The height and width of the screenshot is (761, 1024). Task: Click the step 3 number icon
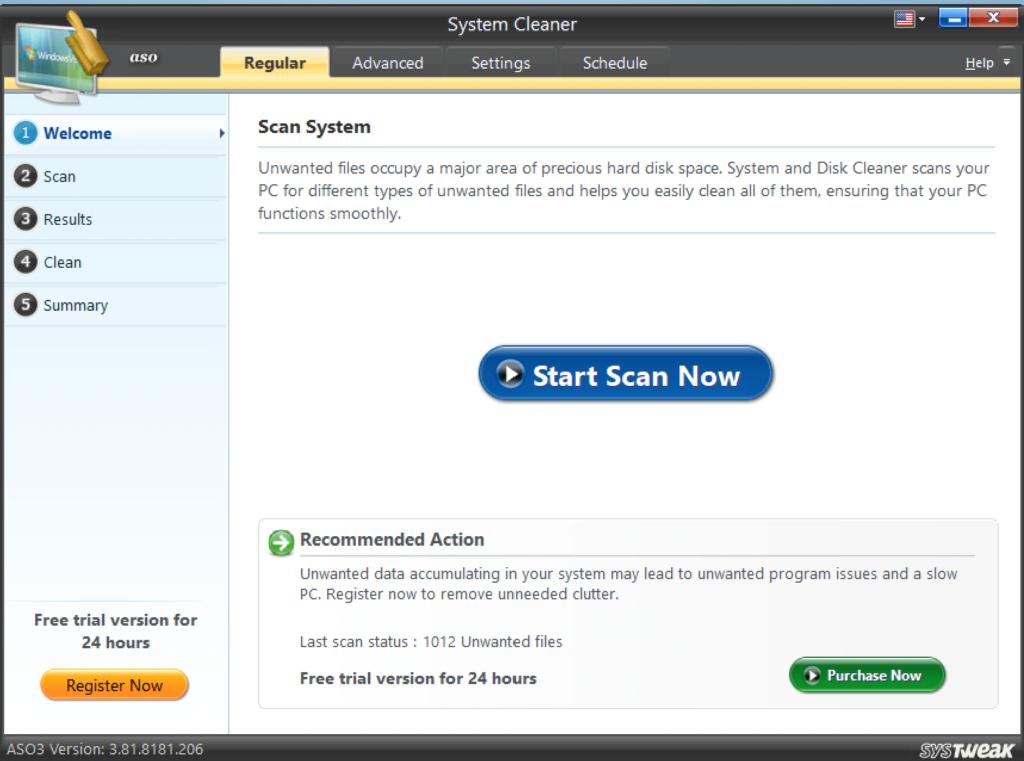[25, 219]
